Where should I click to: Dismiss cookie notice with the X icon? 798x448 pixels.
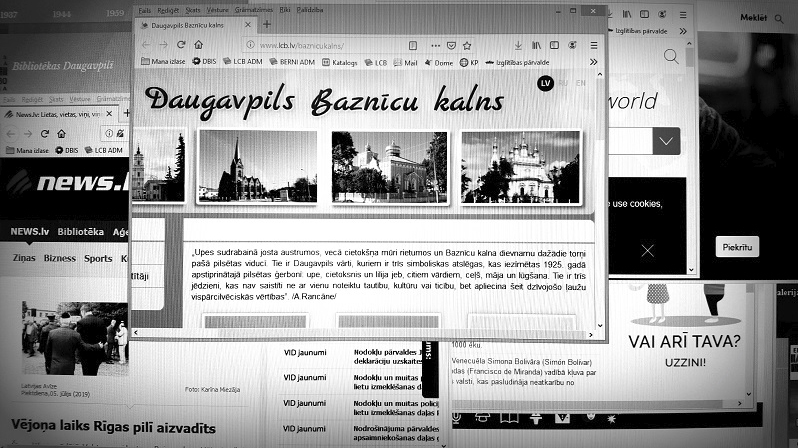647,250
